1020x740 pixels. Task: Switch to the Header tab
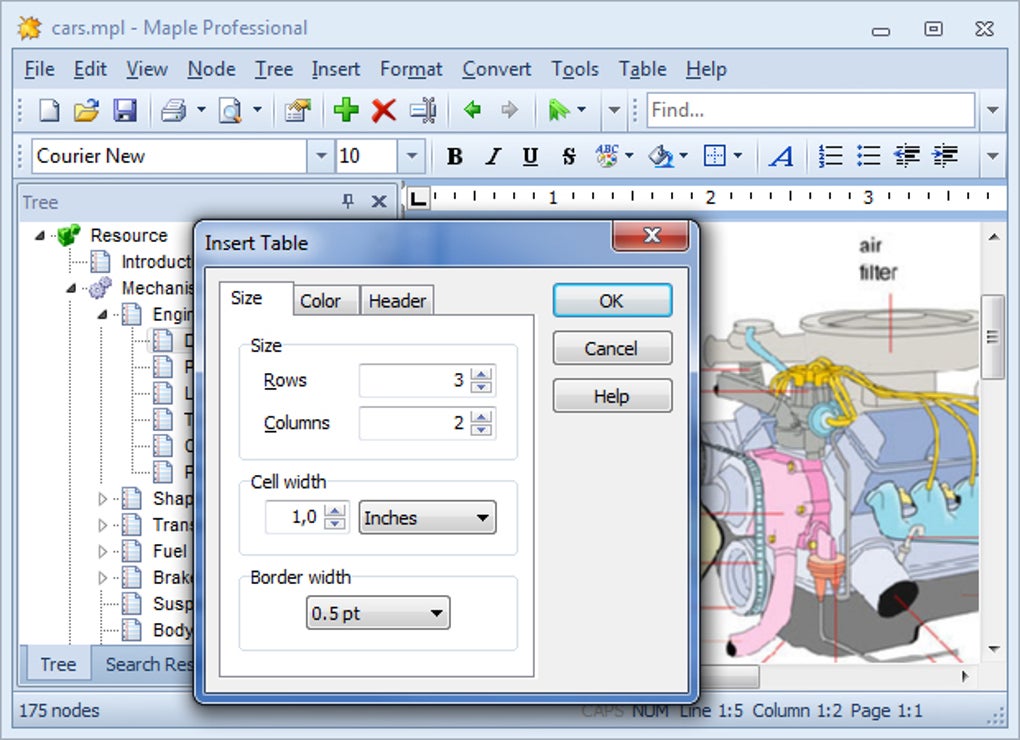click(x=397, y=301)
